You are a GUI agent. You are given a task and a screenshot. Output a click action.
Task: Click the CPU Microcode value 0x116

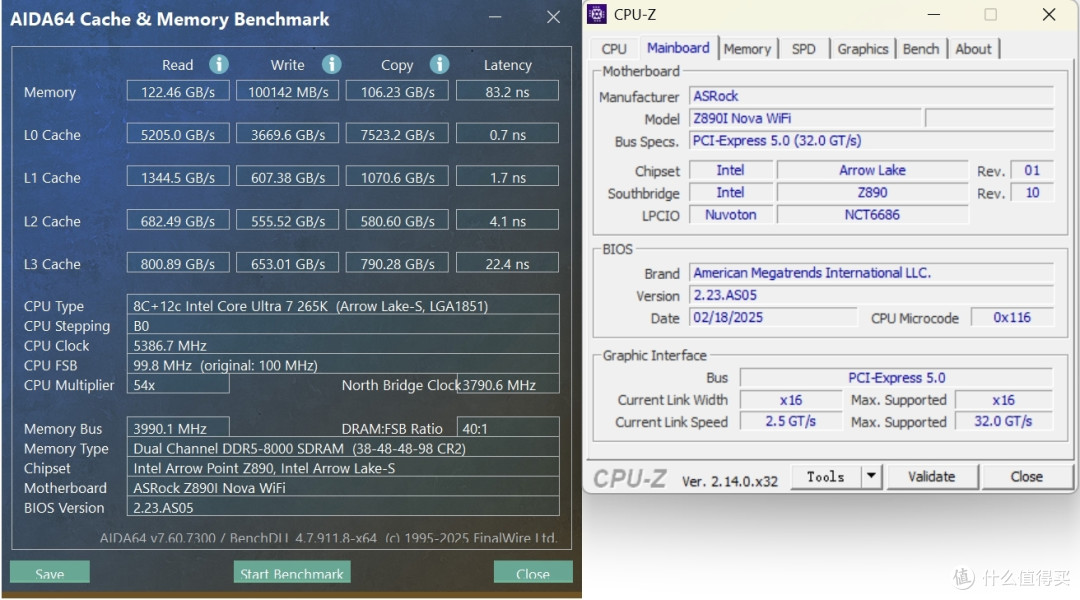[x=1012, y=317]
